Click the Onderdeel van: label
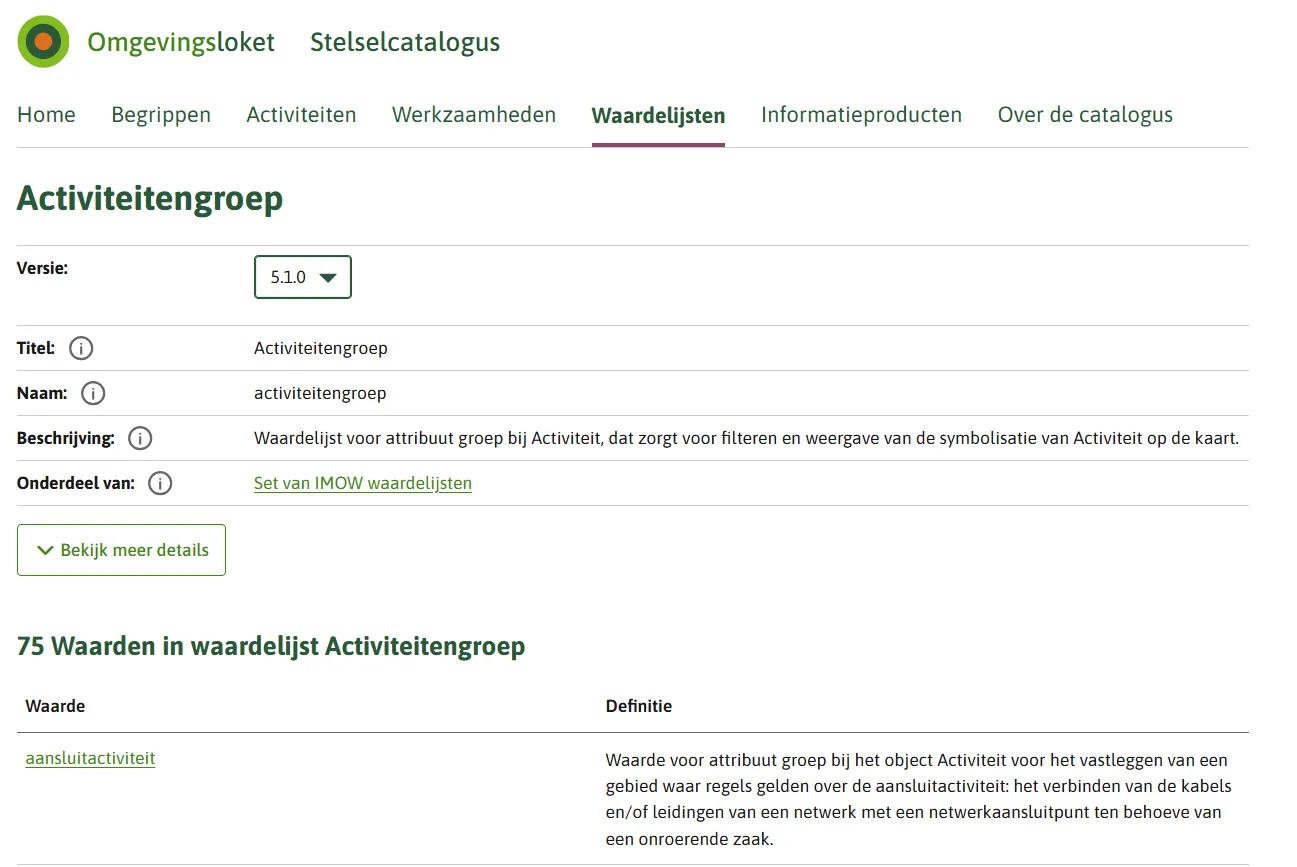This screenshot has width=1297, height=867. tap(76, 483)
